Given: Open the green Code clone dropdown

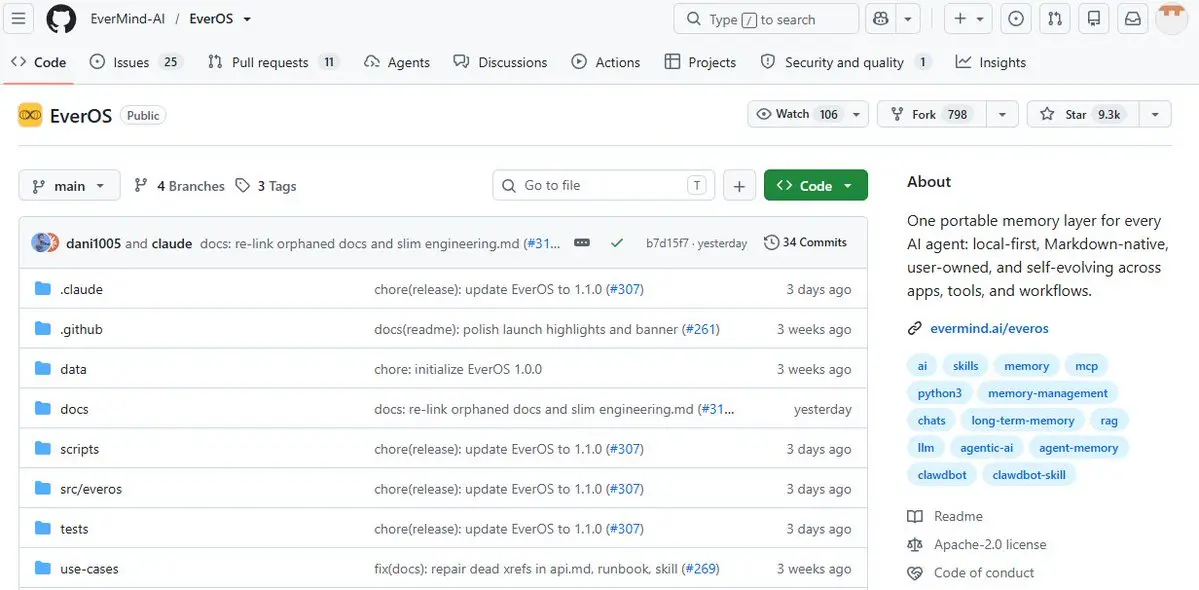Looking at the screenshot, I should (x=816, y=186).
